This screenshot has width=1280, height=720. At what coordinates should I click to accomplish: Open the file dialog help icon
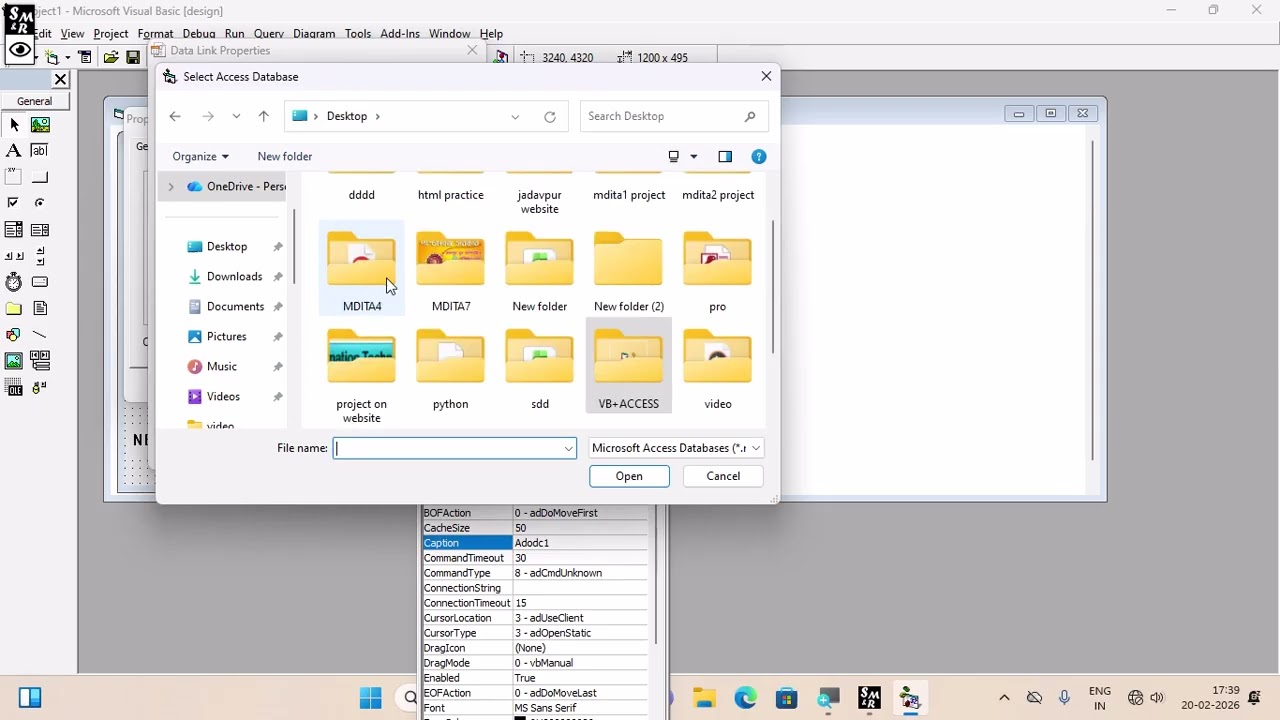[x=759, y=156]
